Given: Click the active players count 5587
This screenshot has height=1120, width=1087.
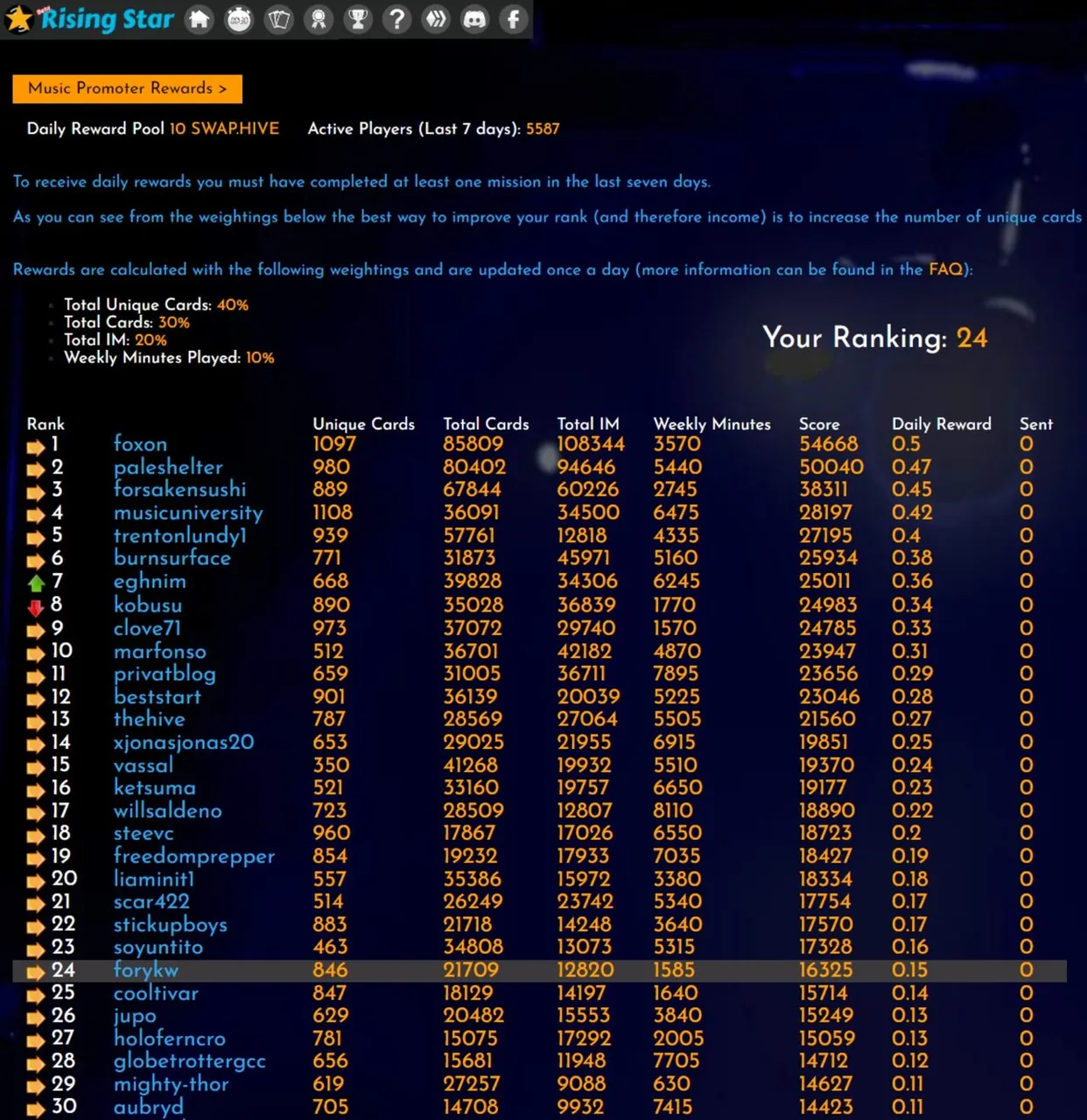Looking at the screenshot, I should tap(543, 129).
